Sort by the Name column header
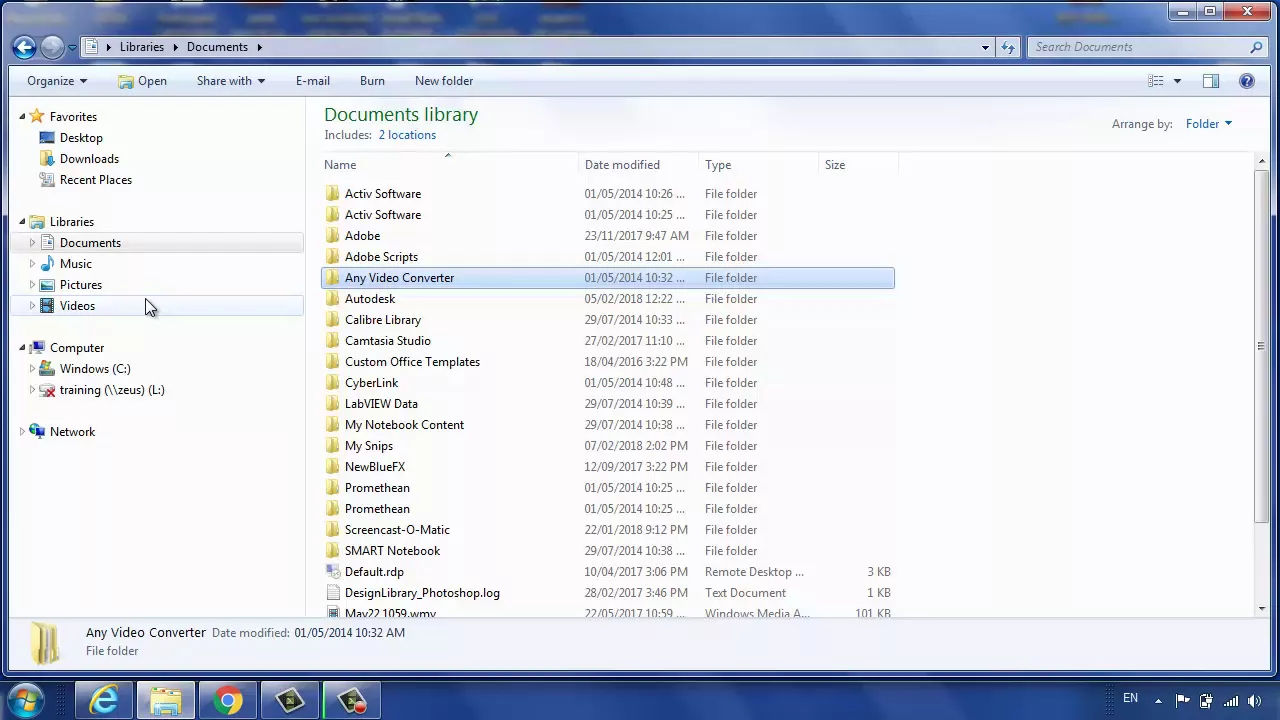Viewport: 1280px width, 720px height. [x=448, y=165]
